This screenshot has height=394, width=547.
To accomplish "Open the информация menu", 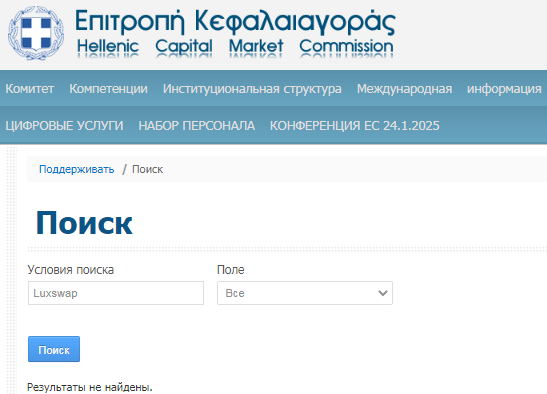I will click(x=504, y=89).
